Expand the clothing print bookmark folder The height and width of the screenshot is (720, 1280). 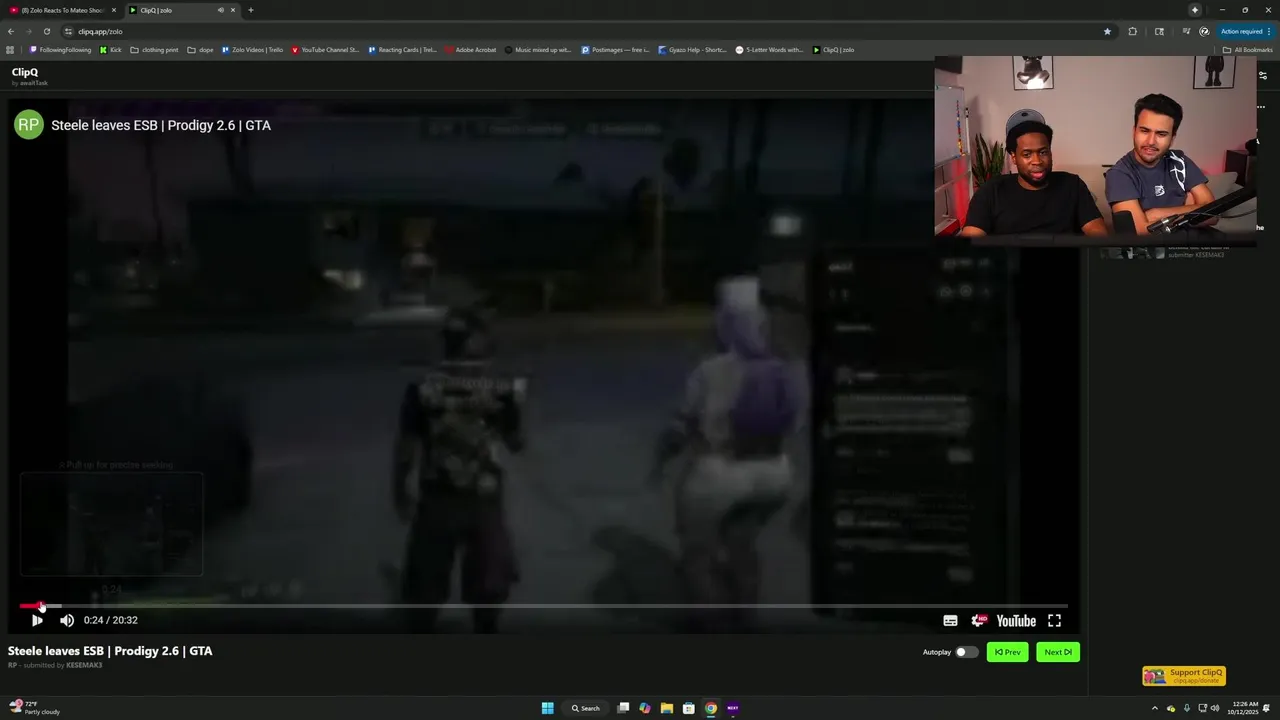tap(154, 50)
